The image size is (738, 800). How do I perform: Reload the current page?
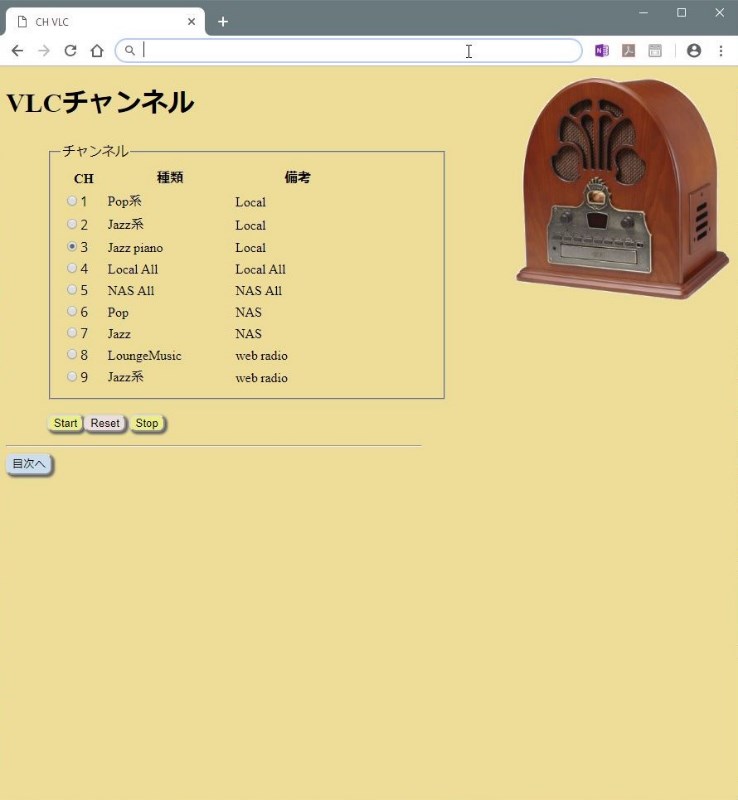(70, 51)
